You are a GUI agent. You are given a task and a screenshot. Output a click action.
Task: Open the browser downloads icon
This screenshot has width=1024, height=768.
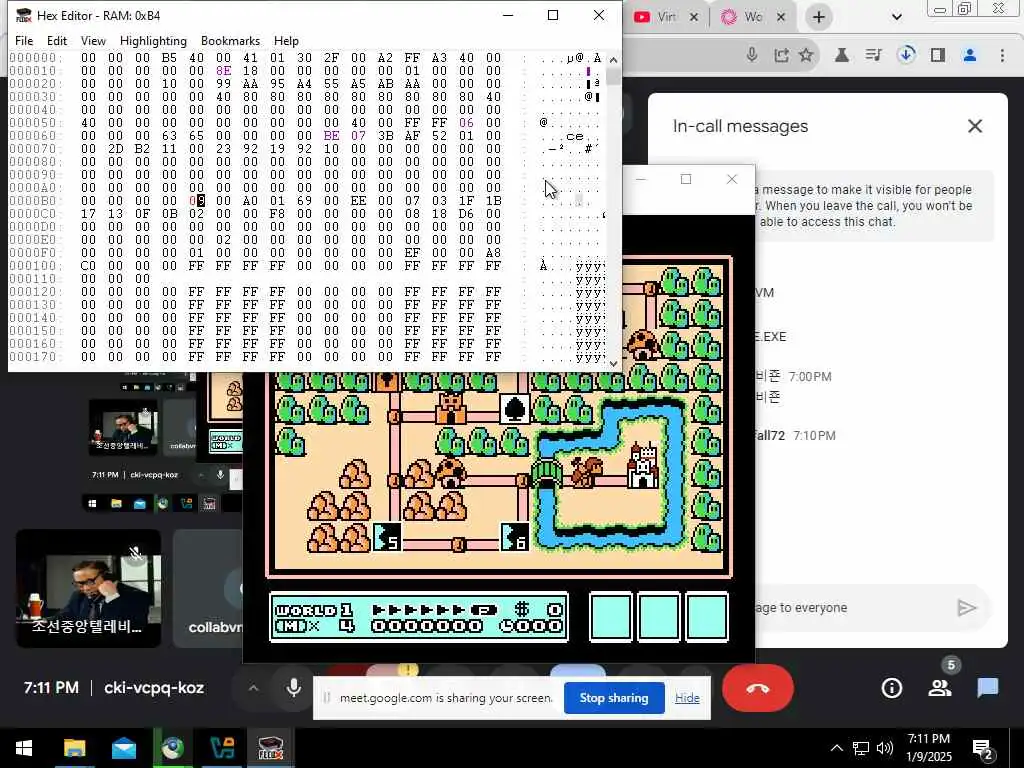point(906,55)
